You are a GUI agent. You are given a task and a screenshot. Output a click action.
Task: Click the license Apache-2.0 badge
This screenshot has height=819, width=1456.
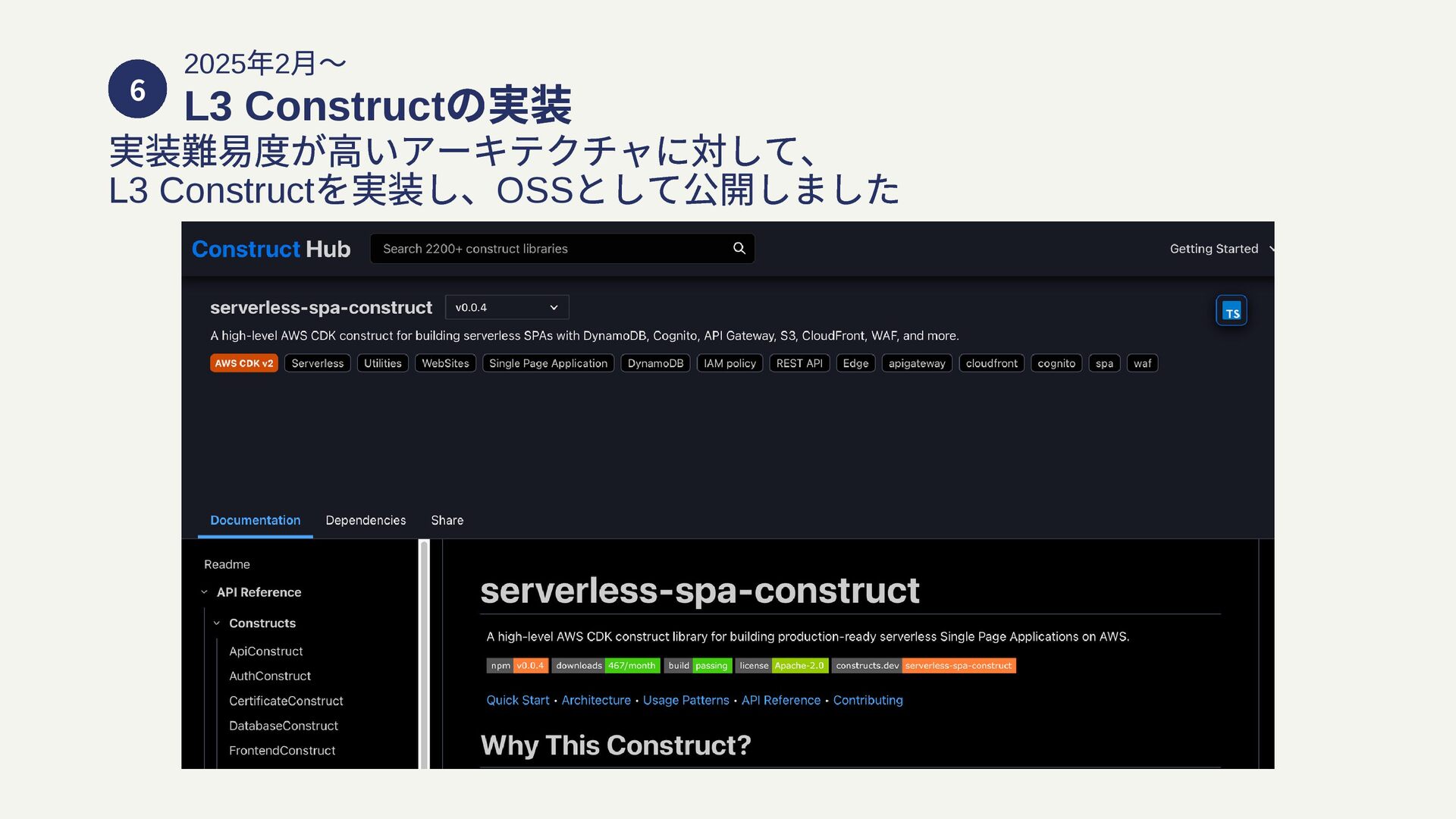[x=781, y=666]
